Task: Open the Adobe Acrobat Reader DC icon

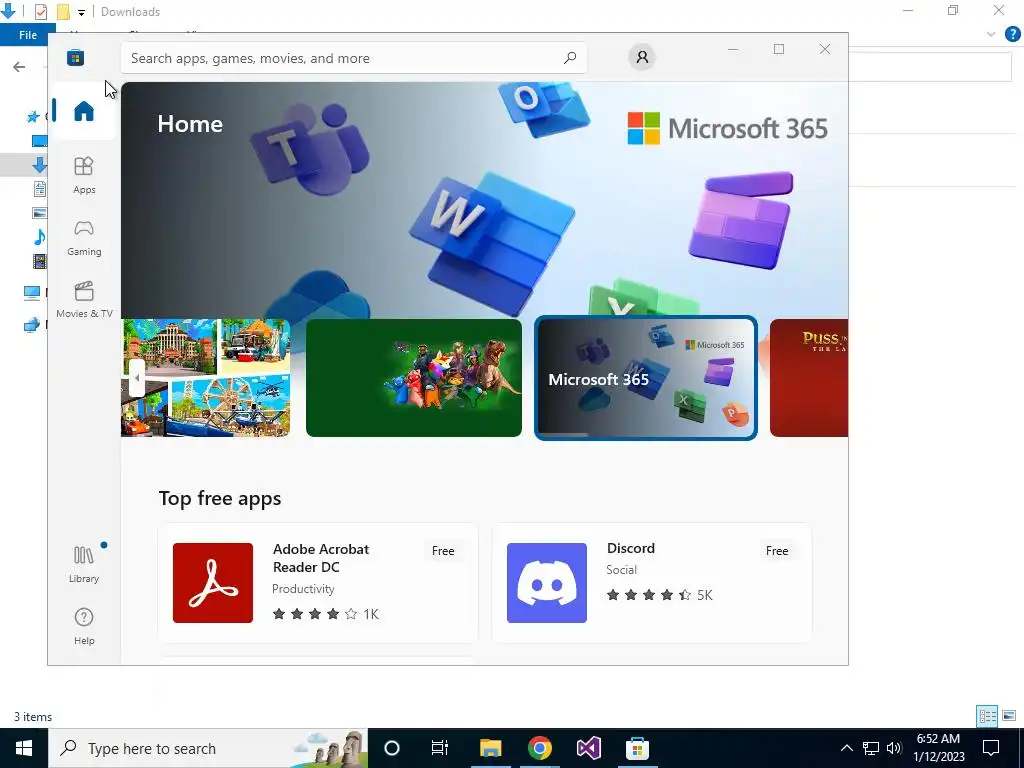Action: [x=213, y=583]
